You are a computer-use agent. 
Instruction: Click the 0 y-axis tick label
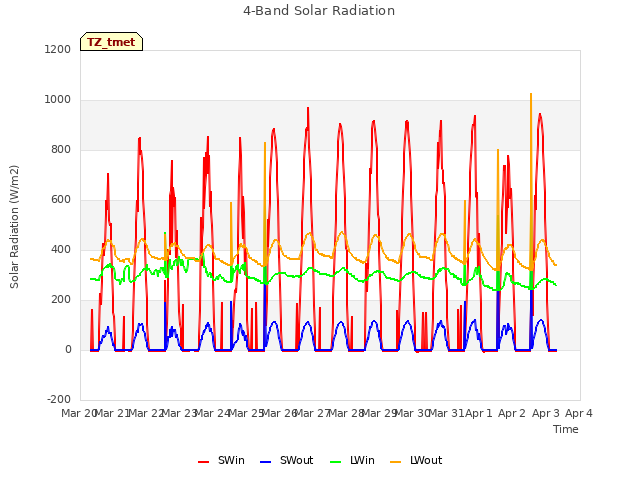point(68,349)
